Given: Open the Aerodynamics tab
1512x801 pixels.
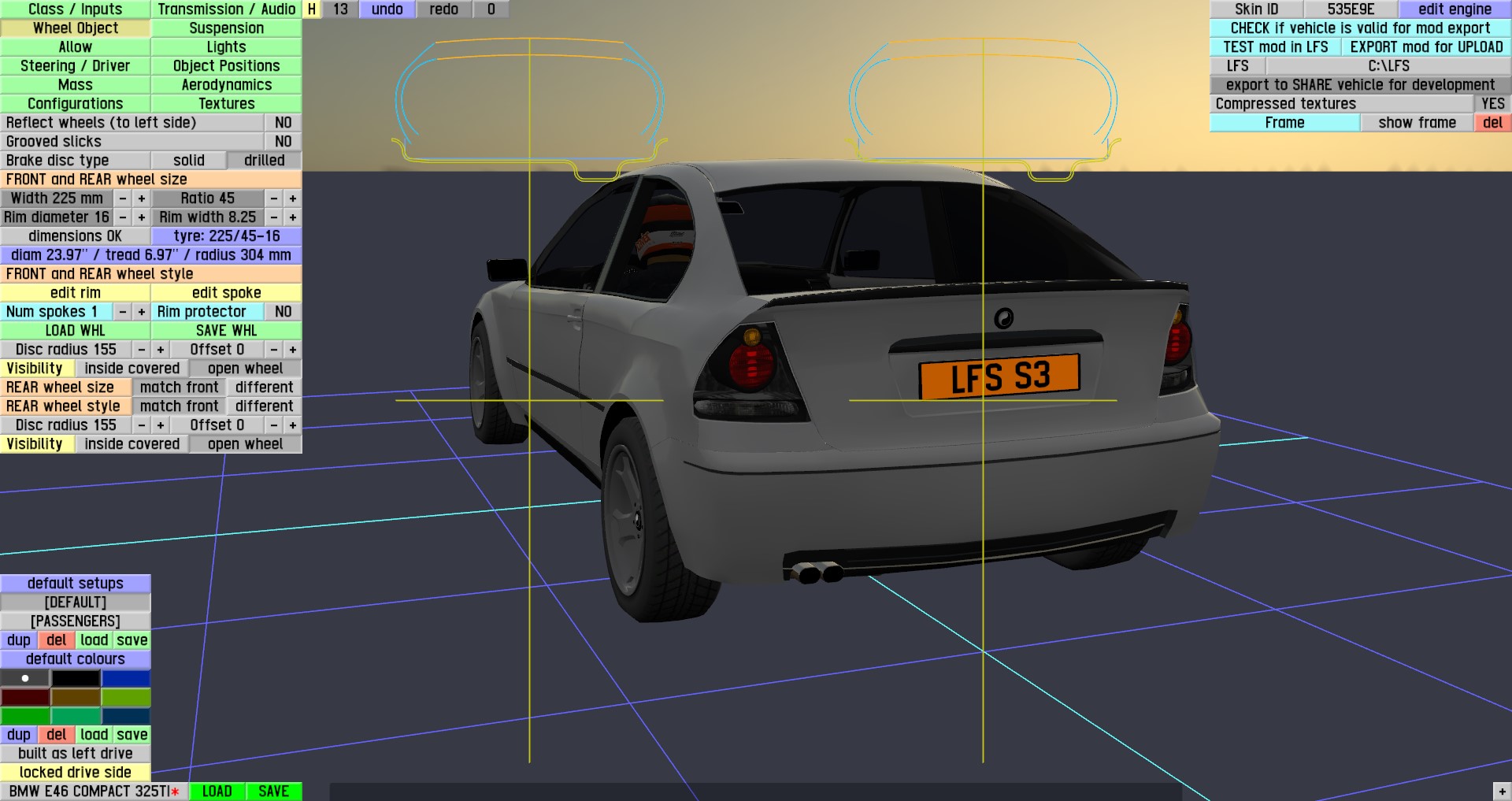Looking at the screenshot, I should 227,85.
